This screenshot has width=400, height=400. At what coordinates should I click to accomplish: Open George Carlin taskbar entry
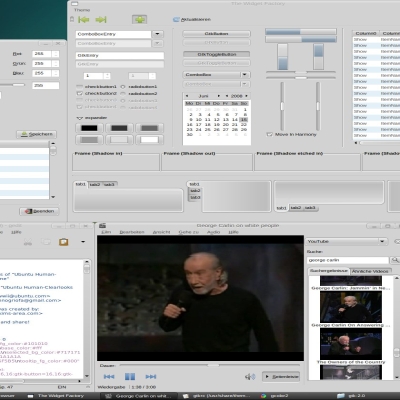coord(138,396)
